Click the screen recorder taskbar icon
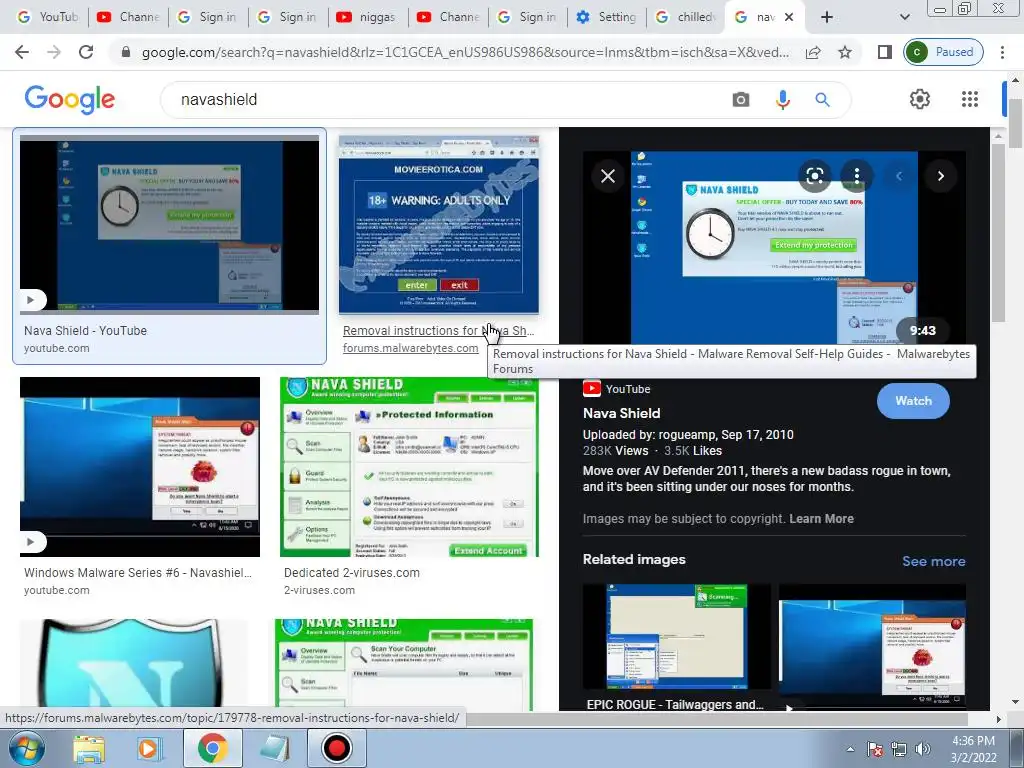This screenshot has width=1024, height=768. pos(336,749)
